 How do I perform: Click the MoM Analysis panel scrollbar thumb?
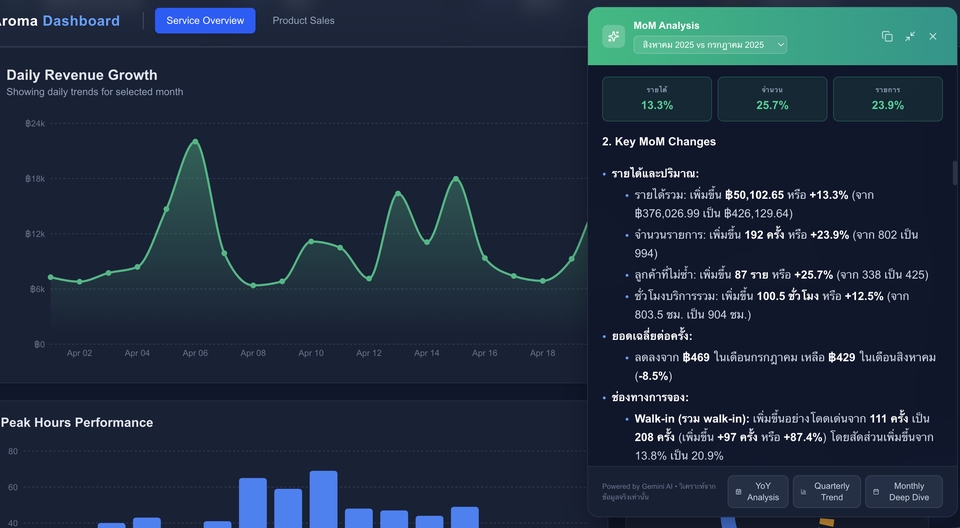click(x=954, y=173)
